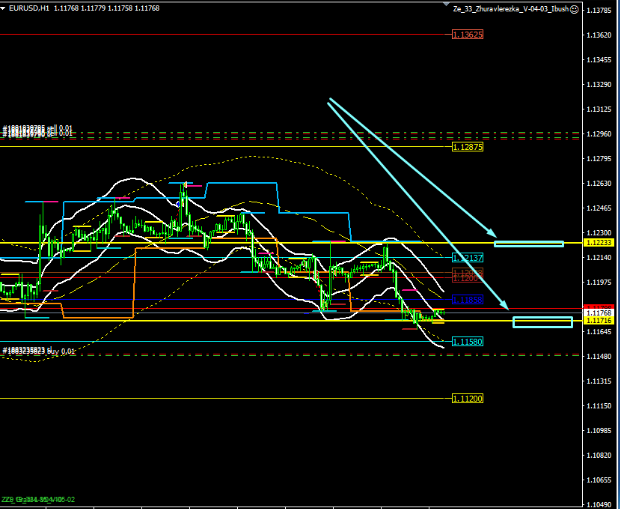This screenshot has height=509, width=620.
Task: Select the red 1.13625 level tag
Action: (x=467, y=35)
